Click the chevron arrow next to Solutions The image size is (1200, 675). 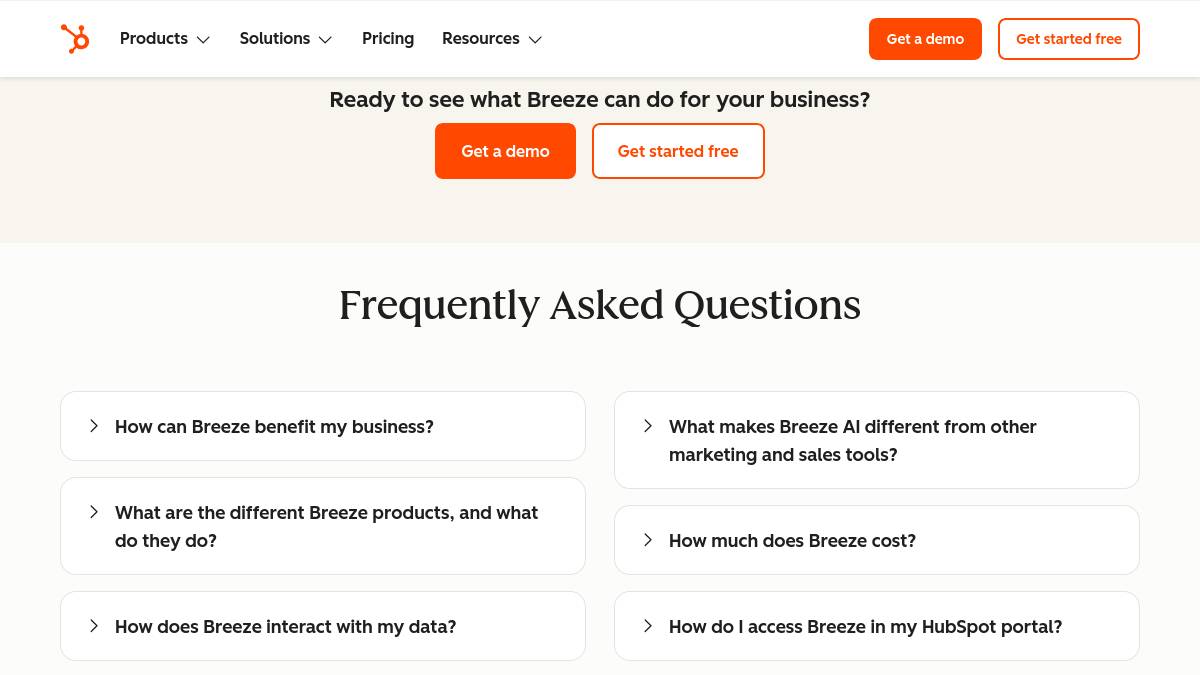tap(325, 40)
